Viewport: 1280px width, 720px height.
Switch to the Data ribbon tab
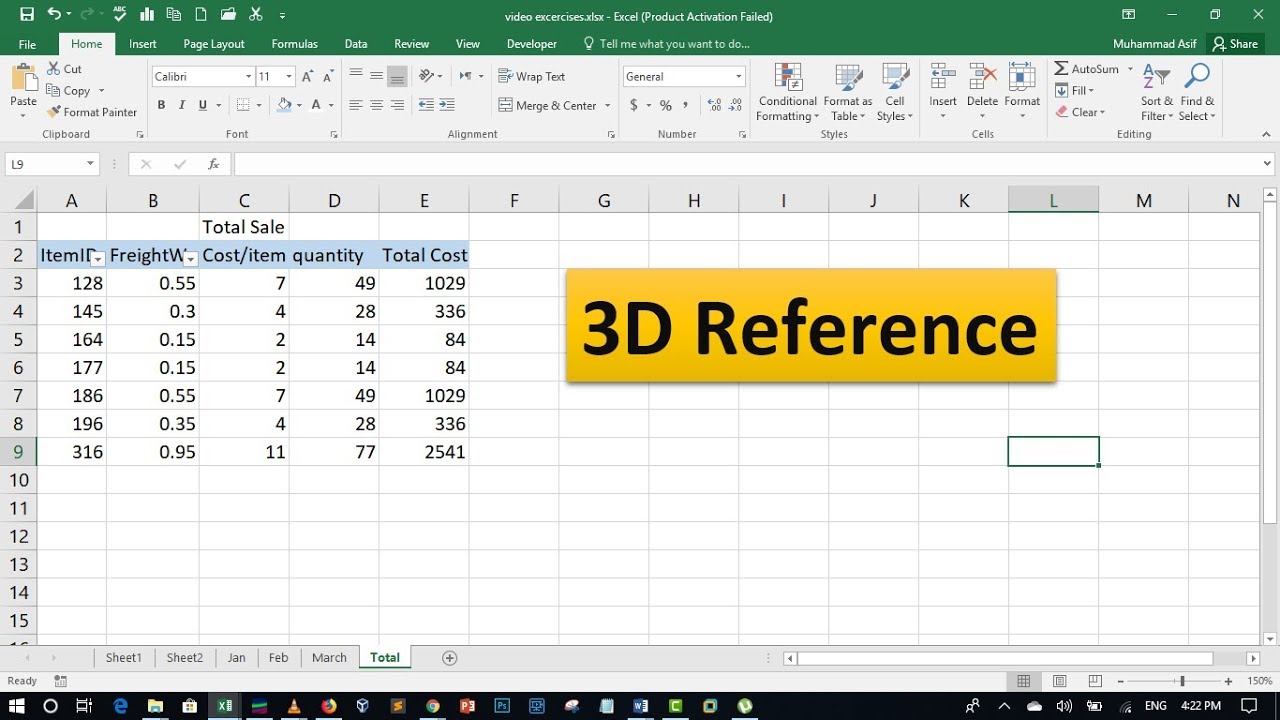point(356,44)
